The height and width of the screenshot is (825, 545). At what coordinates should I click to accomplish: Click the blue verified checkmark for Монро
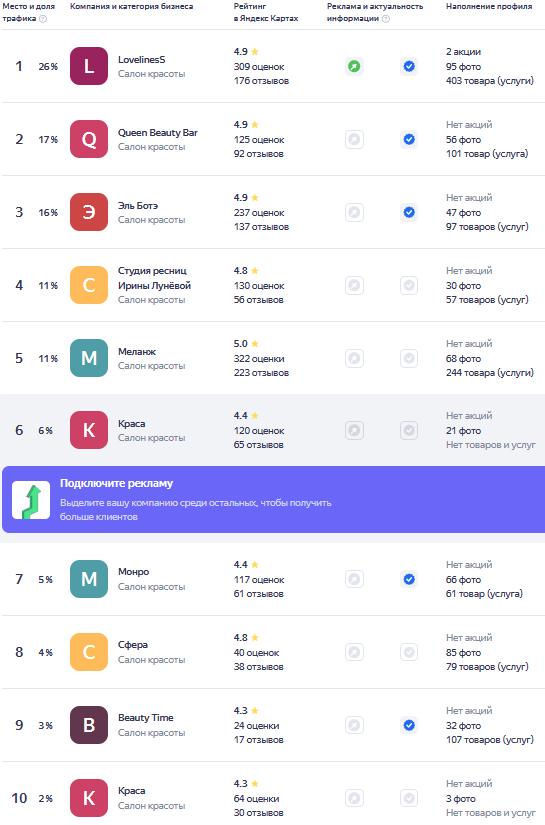(x=409, y=579)
